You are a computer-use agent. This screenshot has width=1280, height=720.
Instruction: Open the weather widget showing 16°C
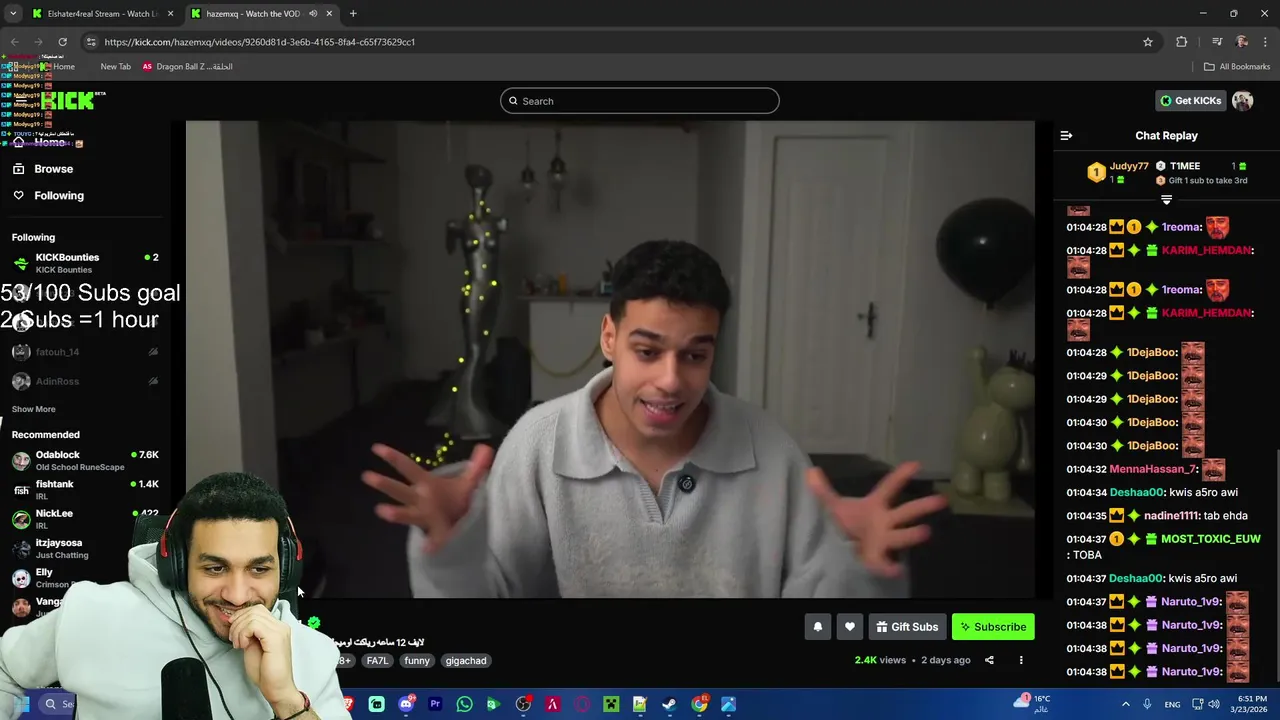1032,703
